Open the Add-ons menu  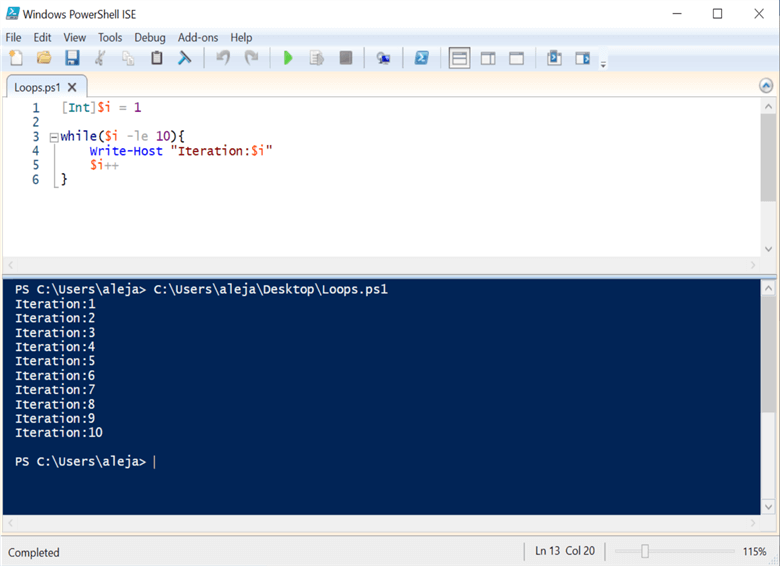click(198, 38)
